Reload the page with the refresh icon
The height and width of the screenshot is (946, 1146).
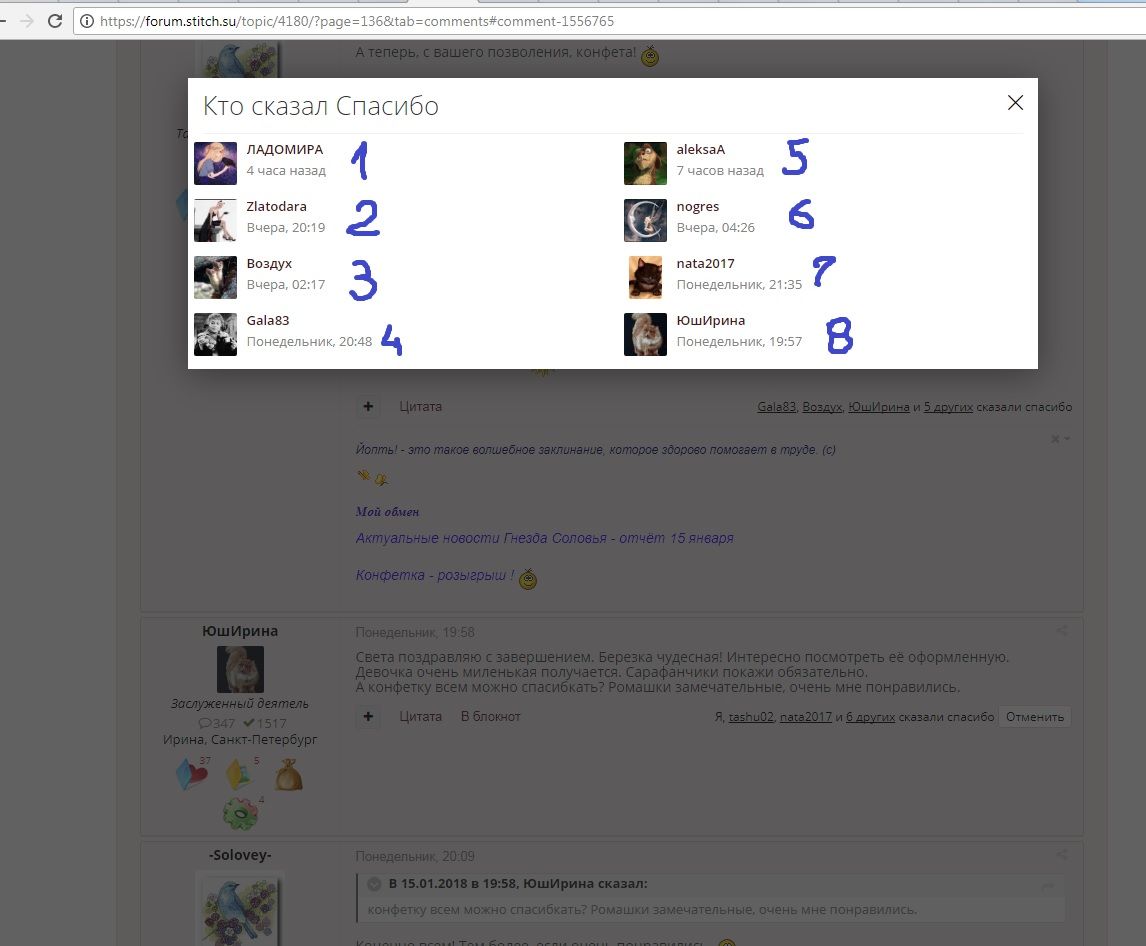click(x=55, y=20)
